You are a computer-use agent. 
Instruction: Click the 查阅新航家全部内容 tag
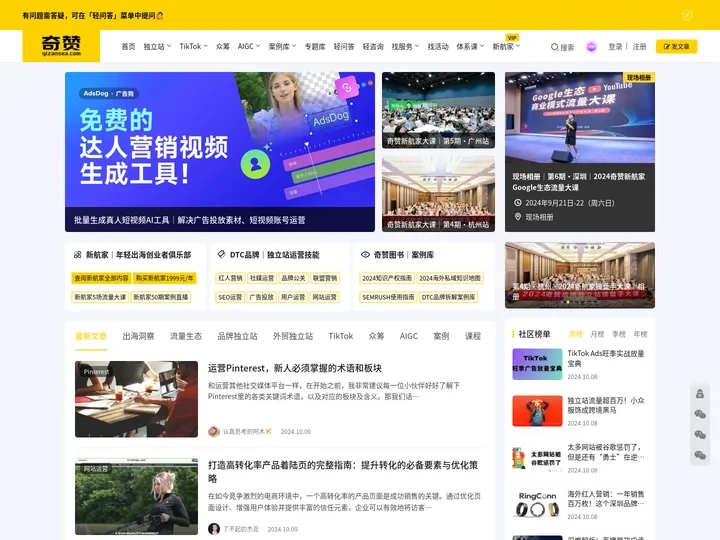click(x=101, y=278)
